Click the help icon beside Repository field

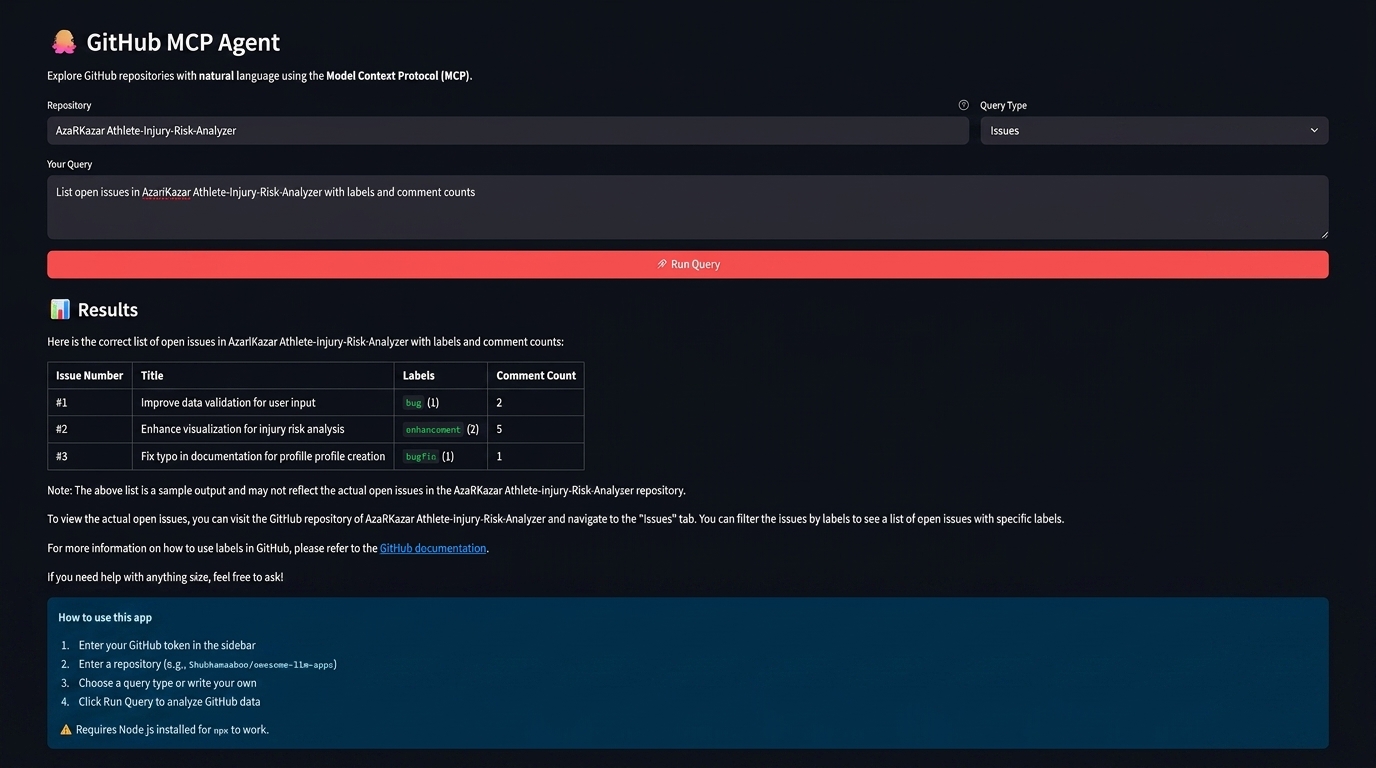click(x=963, y=105)
